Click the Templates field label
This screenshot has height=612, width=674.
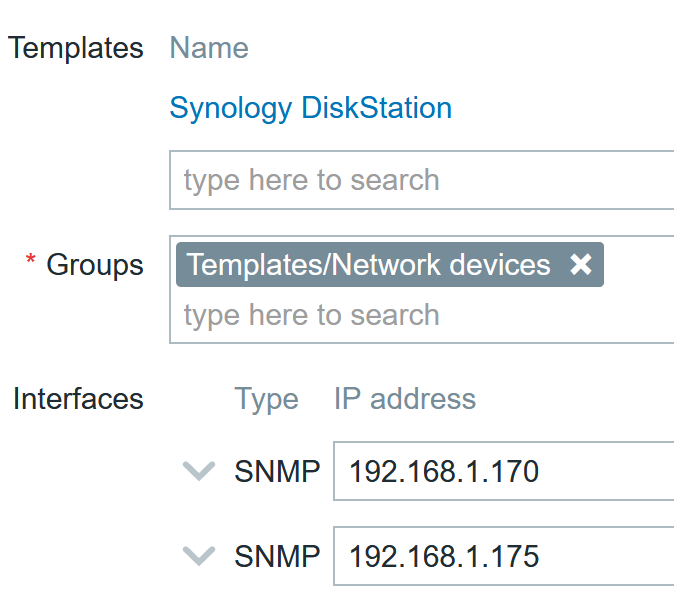[76, 48]
